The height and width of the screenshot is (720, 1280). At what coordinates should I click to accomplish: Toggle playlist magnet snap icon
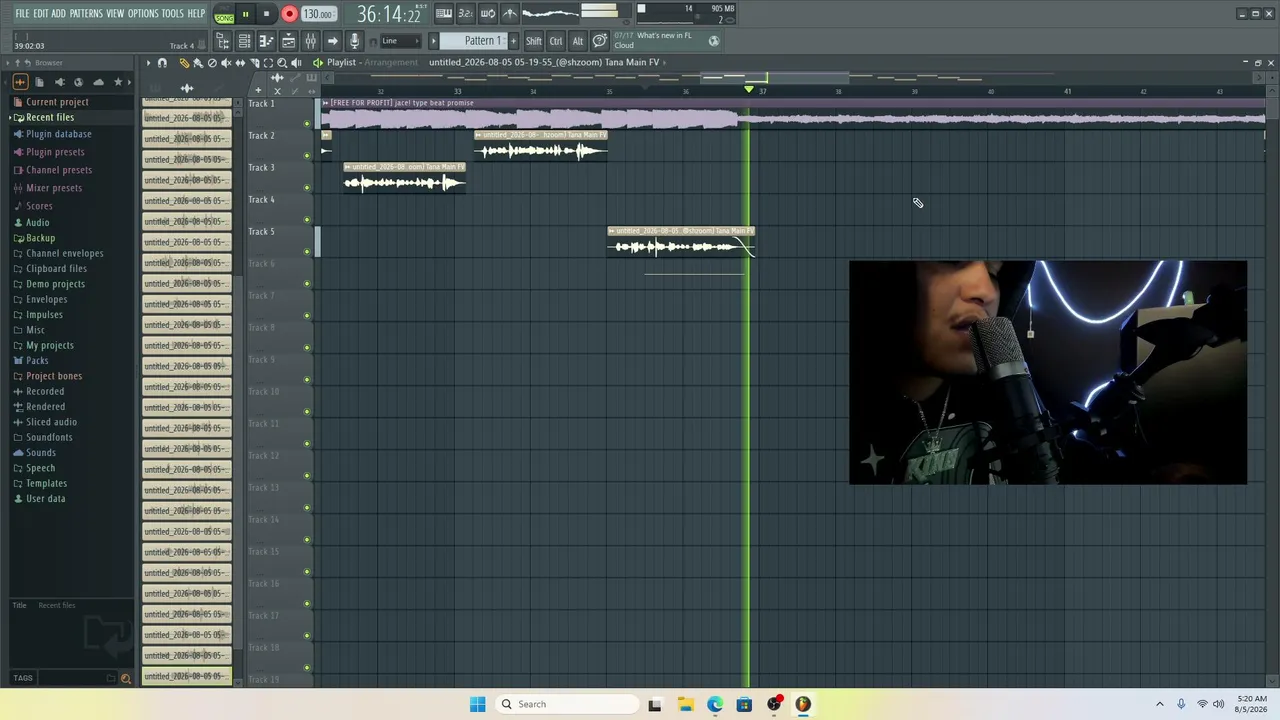click(x=162, y=63)
